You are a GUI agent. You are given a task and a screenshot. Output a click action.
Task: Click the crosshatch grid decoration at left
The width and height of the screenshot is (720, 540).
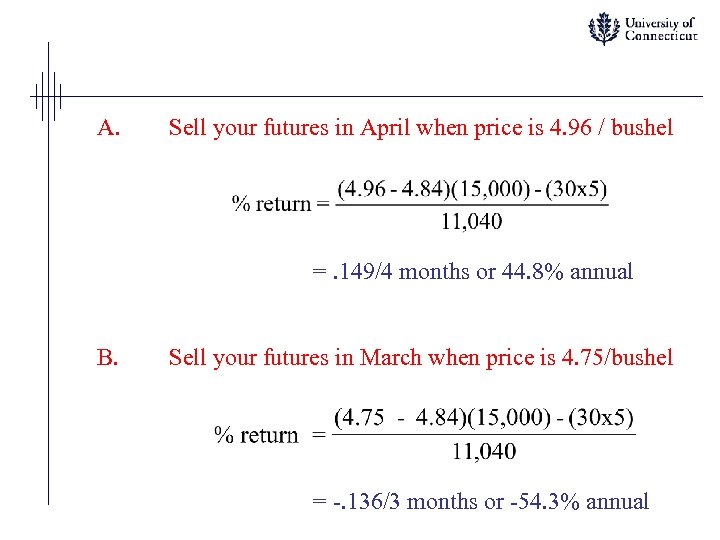[46, 94]
